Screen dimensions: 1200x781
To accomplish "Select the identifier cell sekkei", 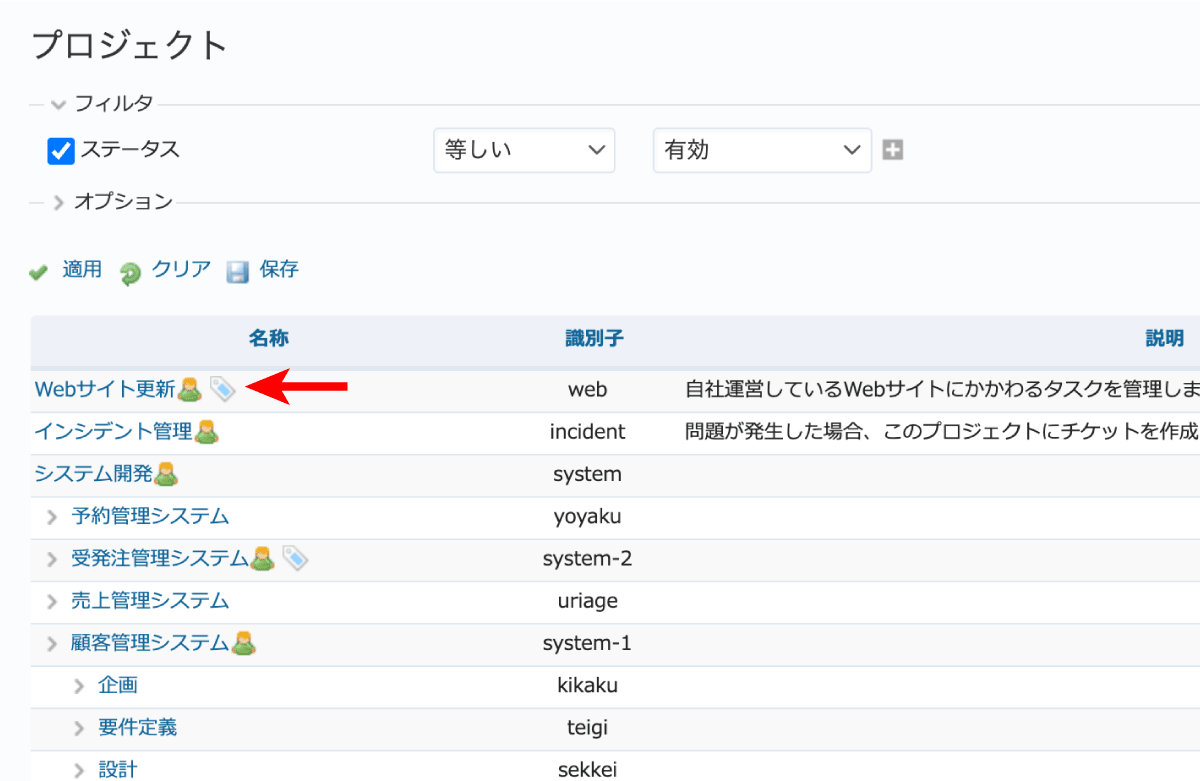I will tap(588, 769).
